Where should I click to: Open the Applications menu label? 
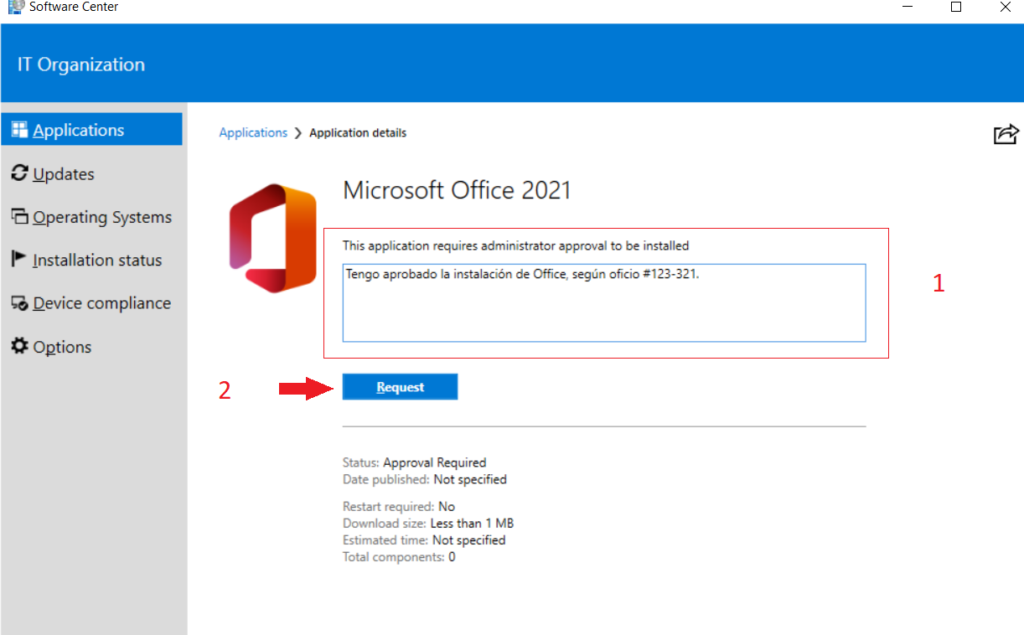pos(78,130)
